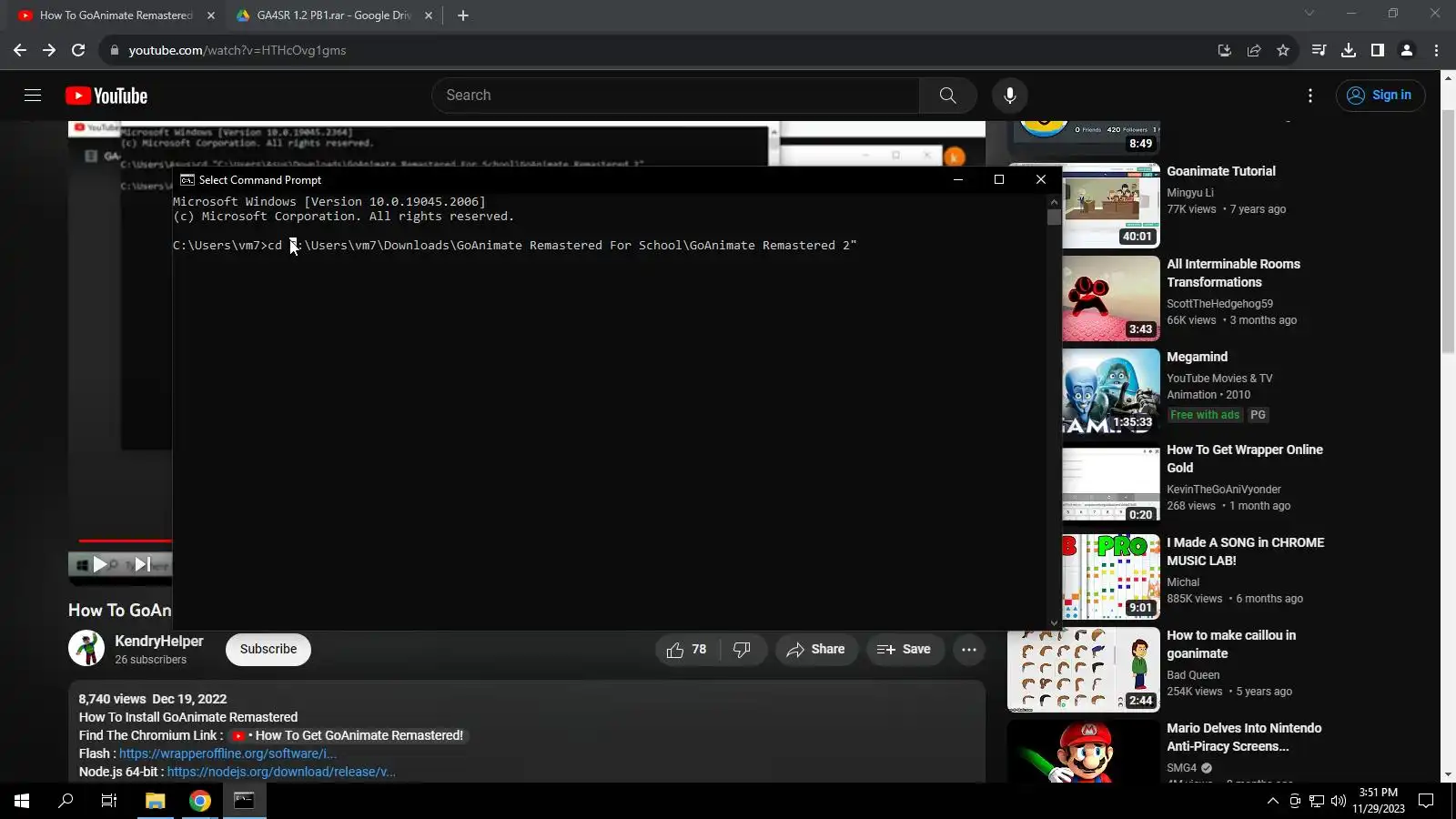Open the YouTube guide hamburger menu

33,96
